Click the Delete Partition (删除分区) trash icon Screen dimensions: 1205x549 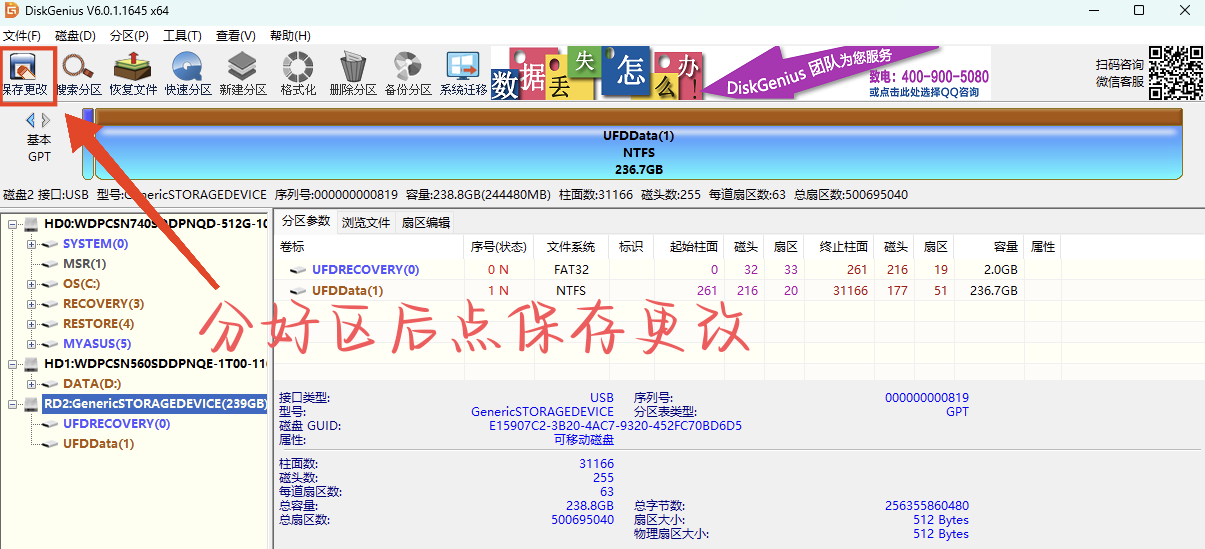tap(352, 75)
